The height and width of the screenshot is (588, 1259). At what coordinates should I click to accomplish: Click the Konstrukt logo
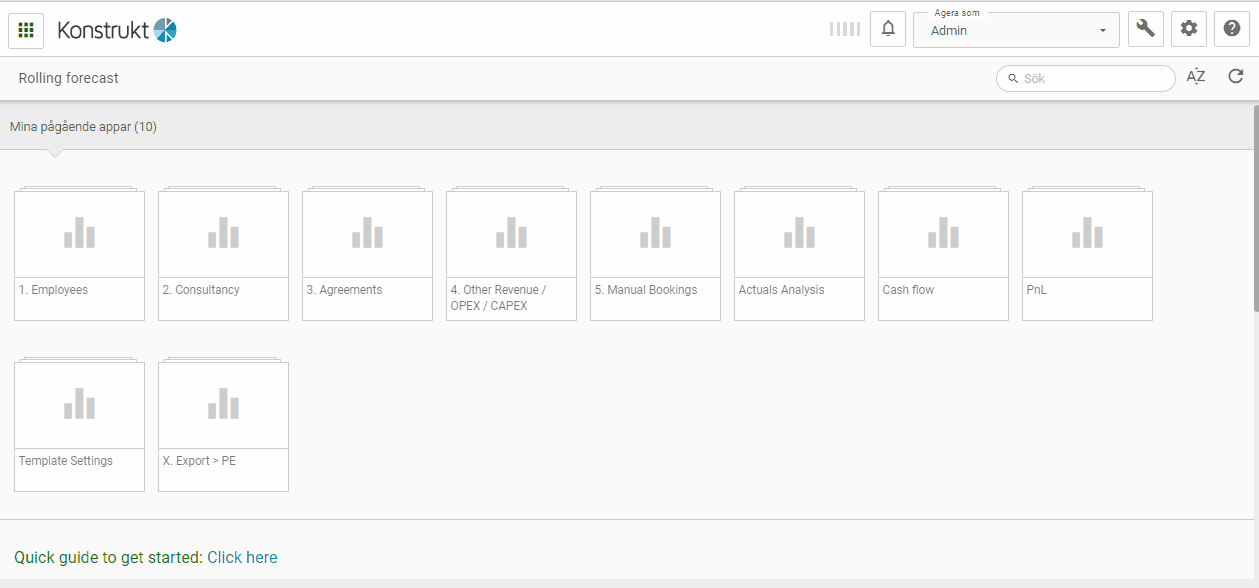(117, 30)
